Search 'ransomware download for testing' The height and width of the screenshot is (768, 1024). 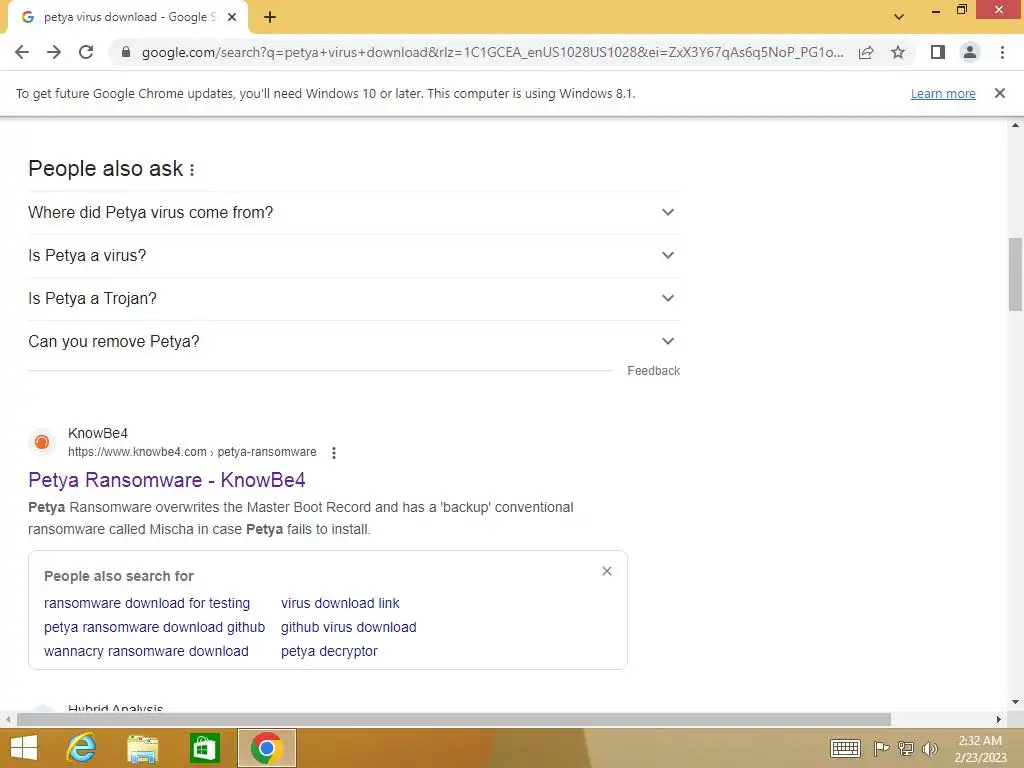[x=147, y=603]
